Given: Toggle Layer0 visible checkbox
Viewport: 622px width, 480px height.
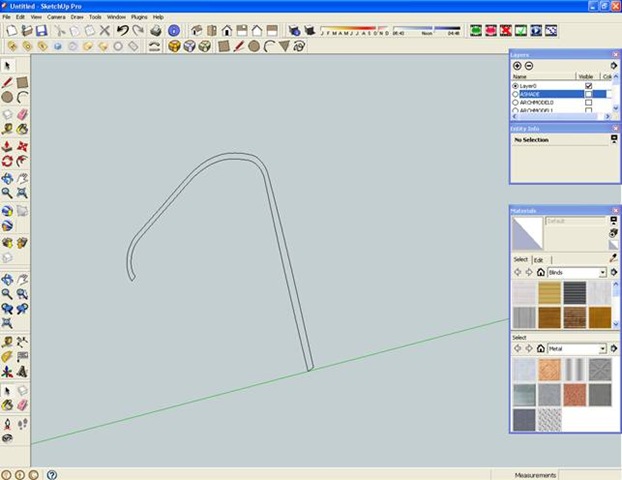Looking at the screenshot, I should (x=588, y=86).
